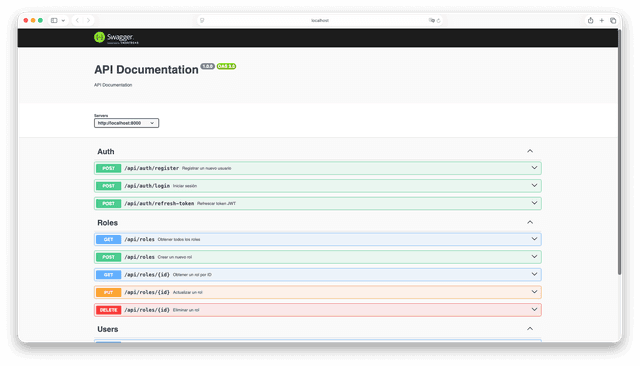Open the Safari sidebar toggle icon
The height and width of the screenshot is (366, 640).
point(54,20)
